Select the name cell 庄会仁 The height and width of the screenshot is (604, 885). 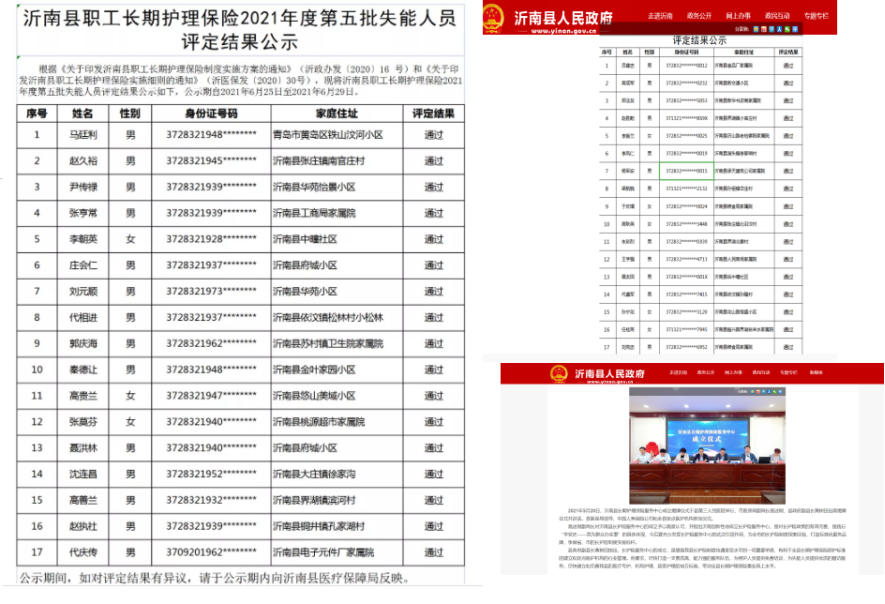coord(83,265)
